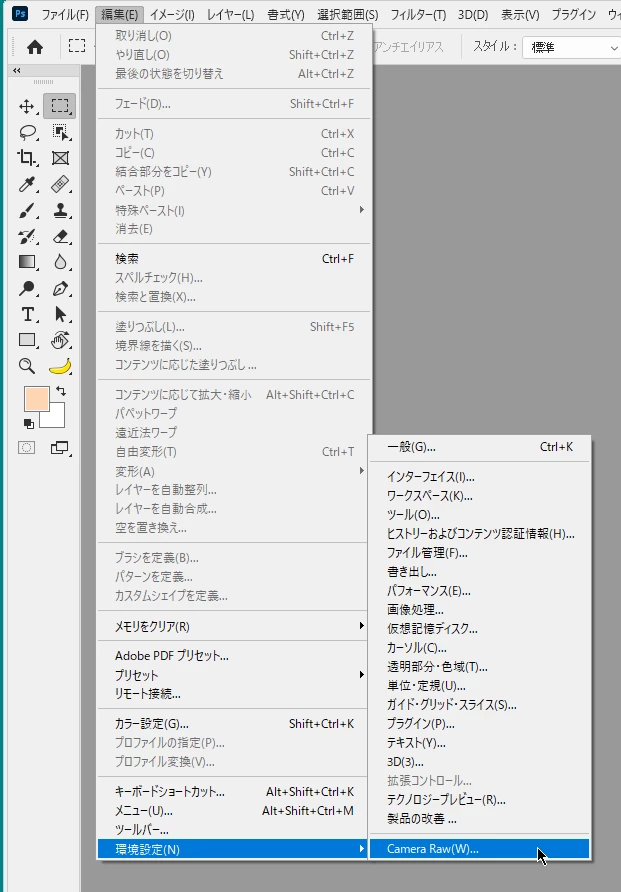Select the Zoom tool
621x892 pixels.
pos(27,366)
